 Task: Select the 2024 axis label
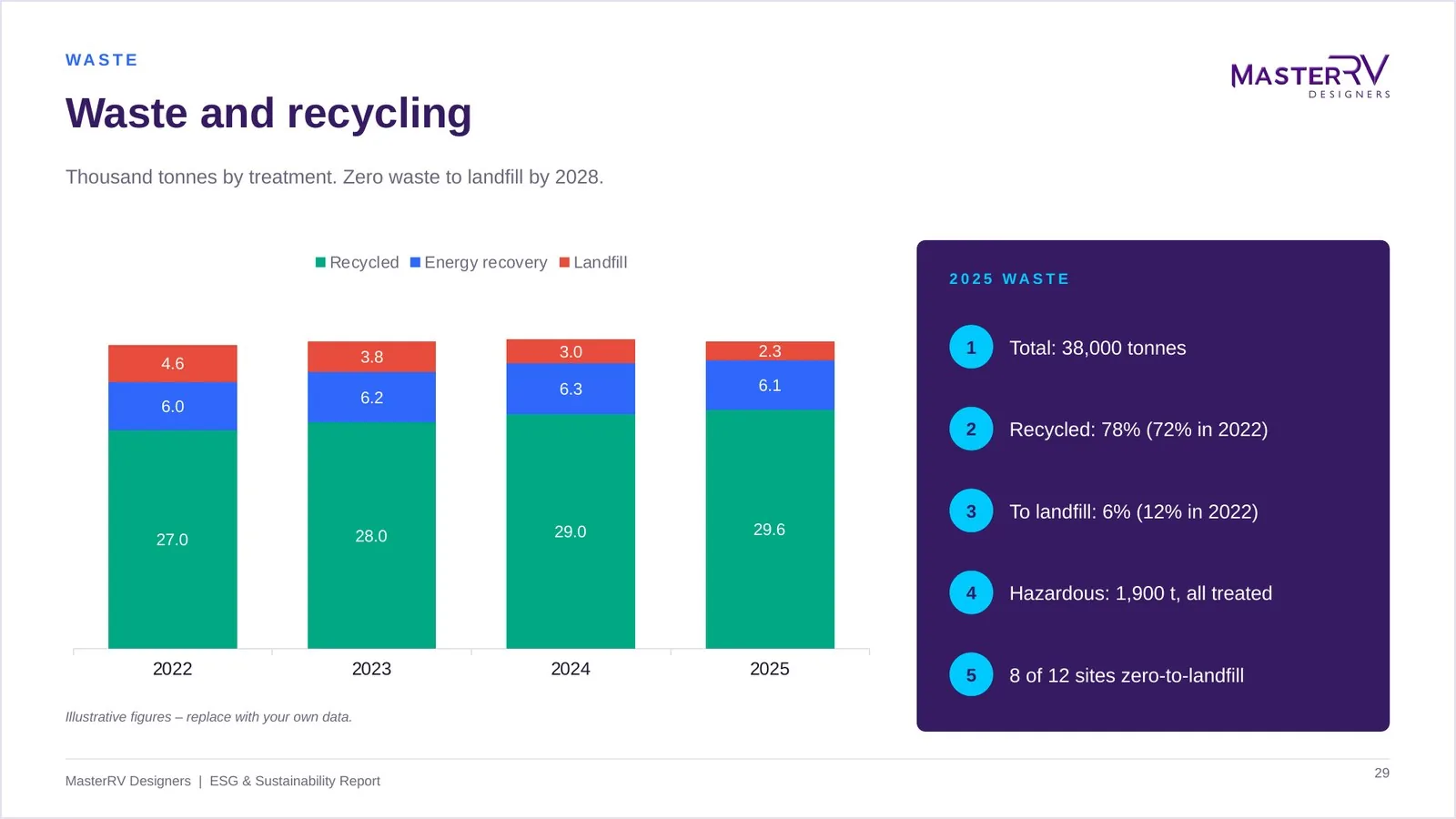[x=571, y=669]
